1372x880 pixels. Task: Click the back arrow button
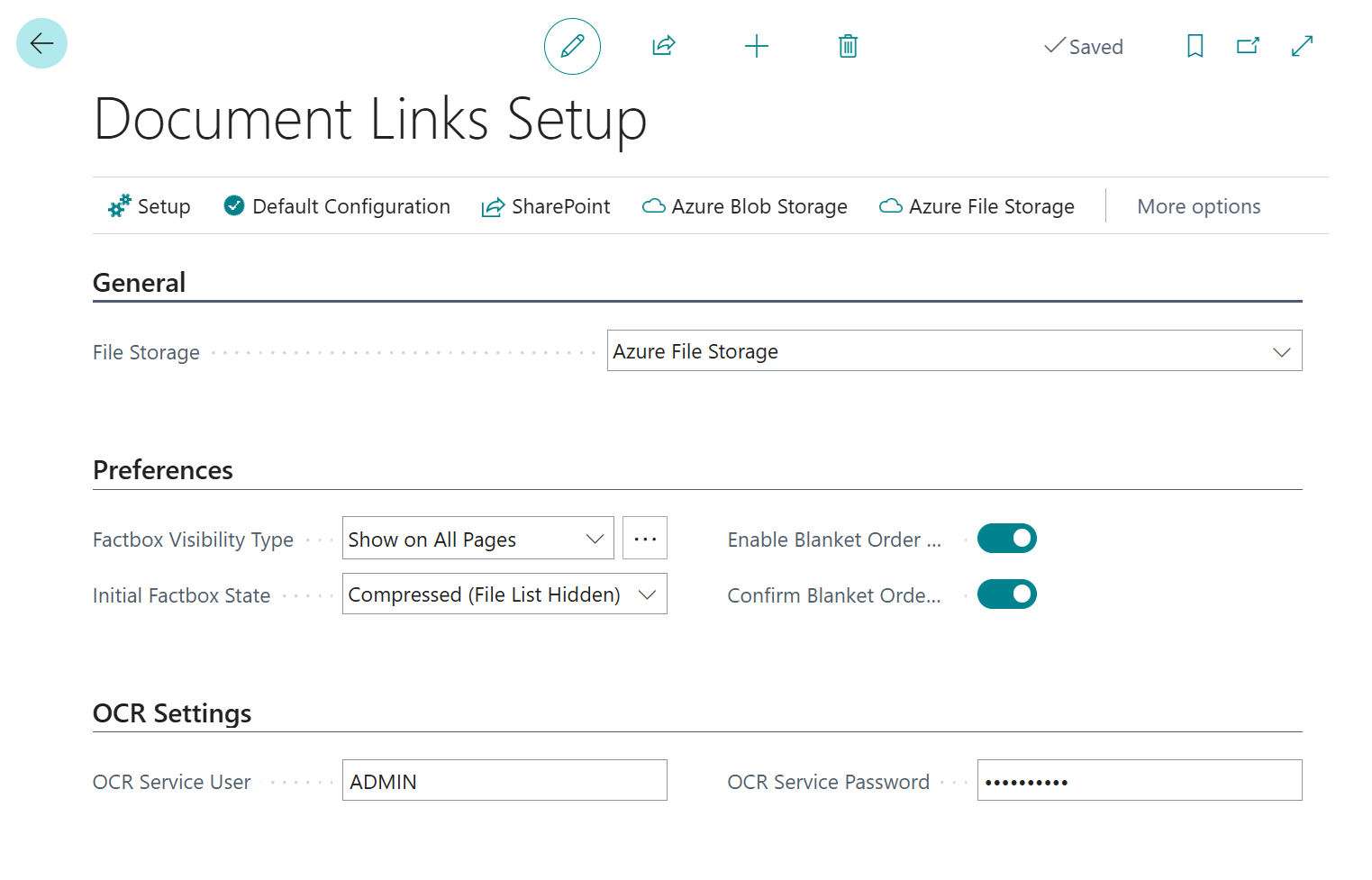pos(41,43)
